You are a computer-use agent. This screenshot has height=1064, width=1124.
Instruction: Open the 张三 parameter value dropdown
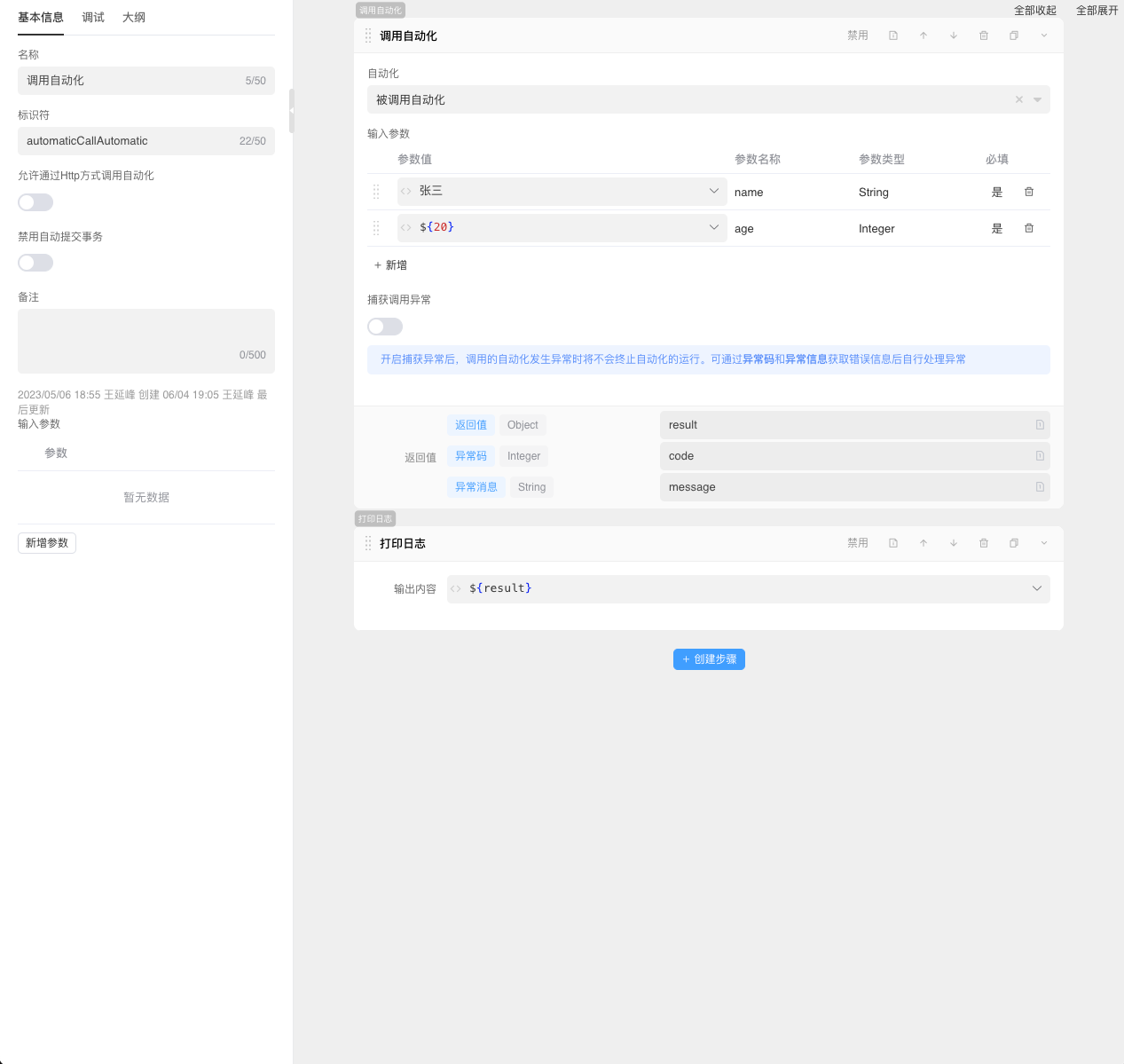tap(714, 191)
